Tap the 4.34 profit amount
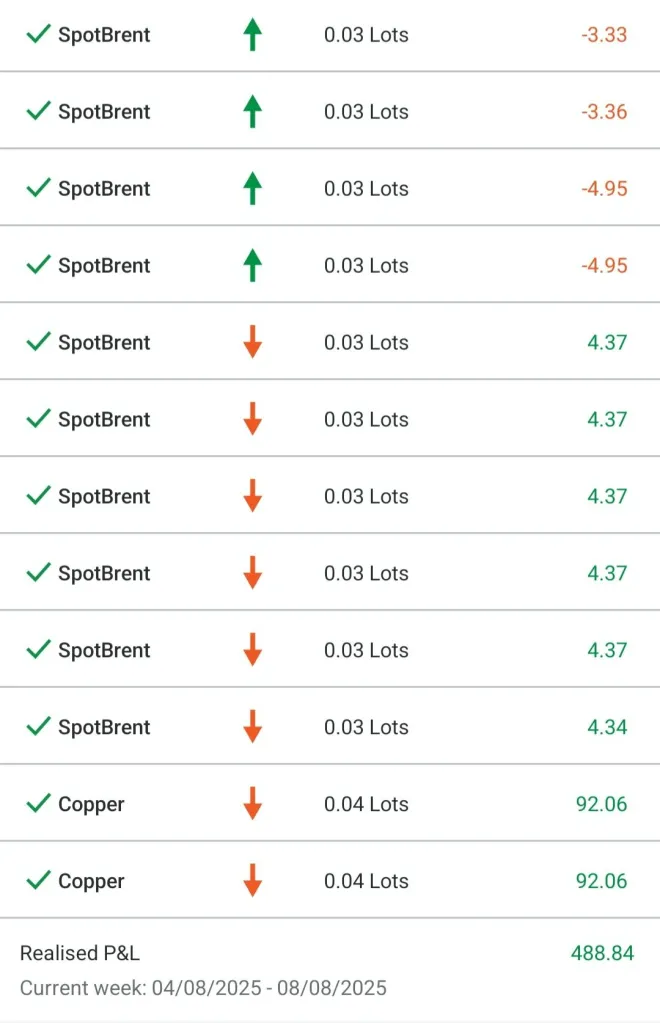This screenshot has height=1023, width=660. pyautogui.click(x=608, y=727)
